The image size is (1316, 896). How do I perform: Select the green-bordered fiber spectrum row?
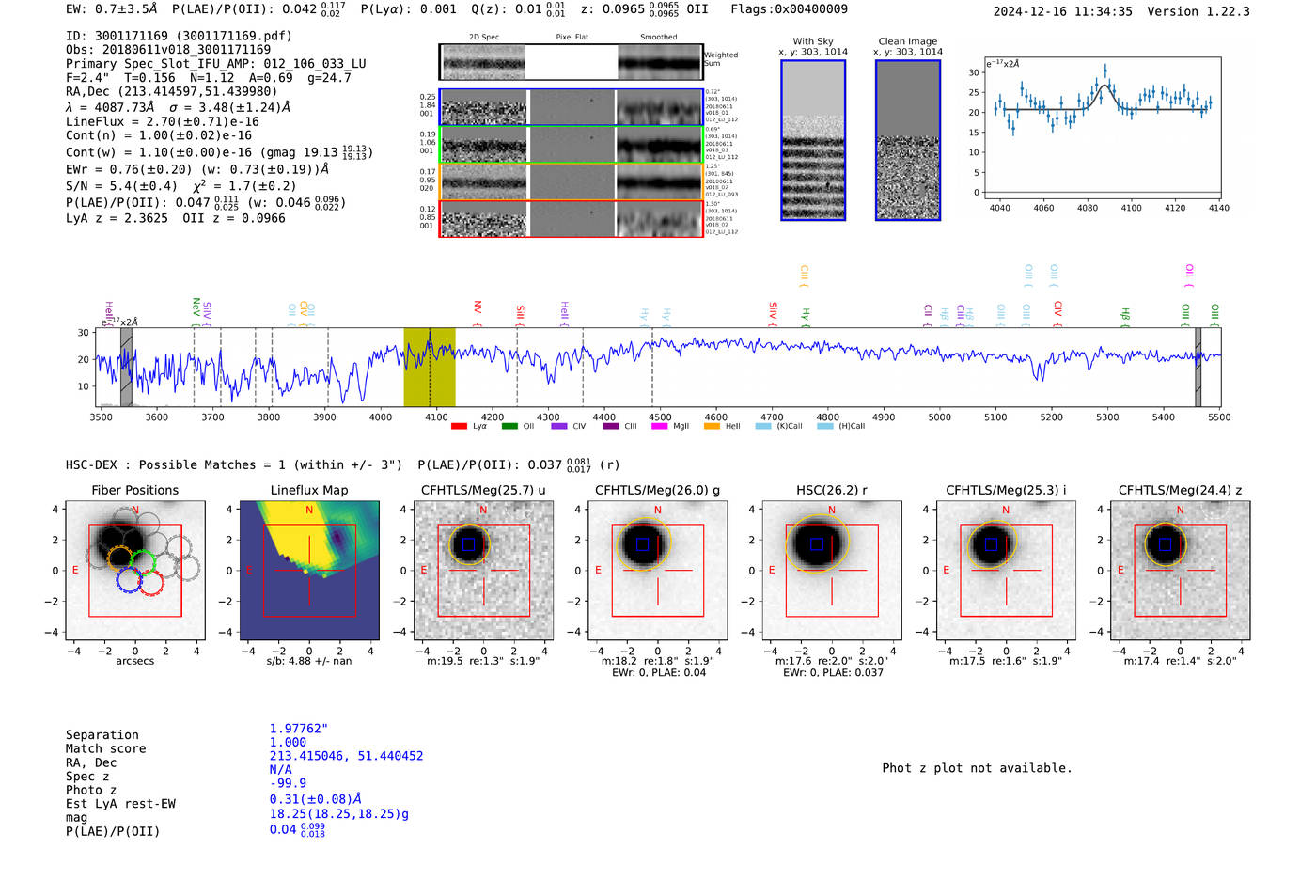point(572,145)
